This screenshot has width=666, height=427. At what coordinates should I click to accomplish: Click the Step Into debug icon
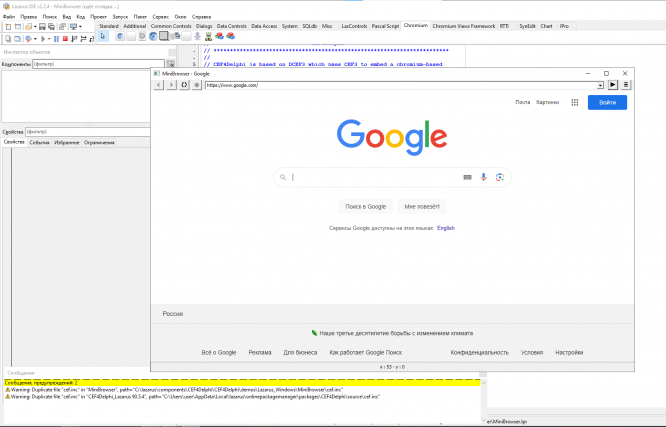tap(74, 39)
